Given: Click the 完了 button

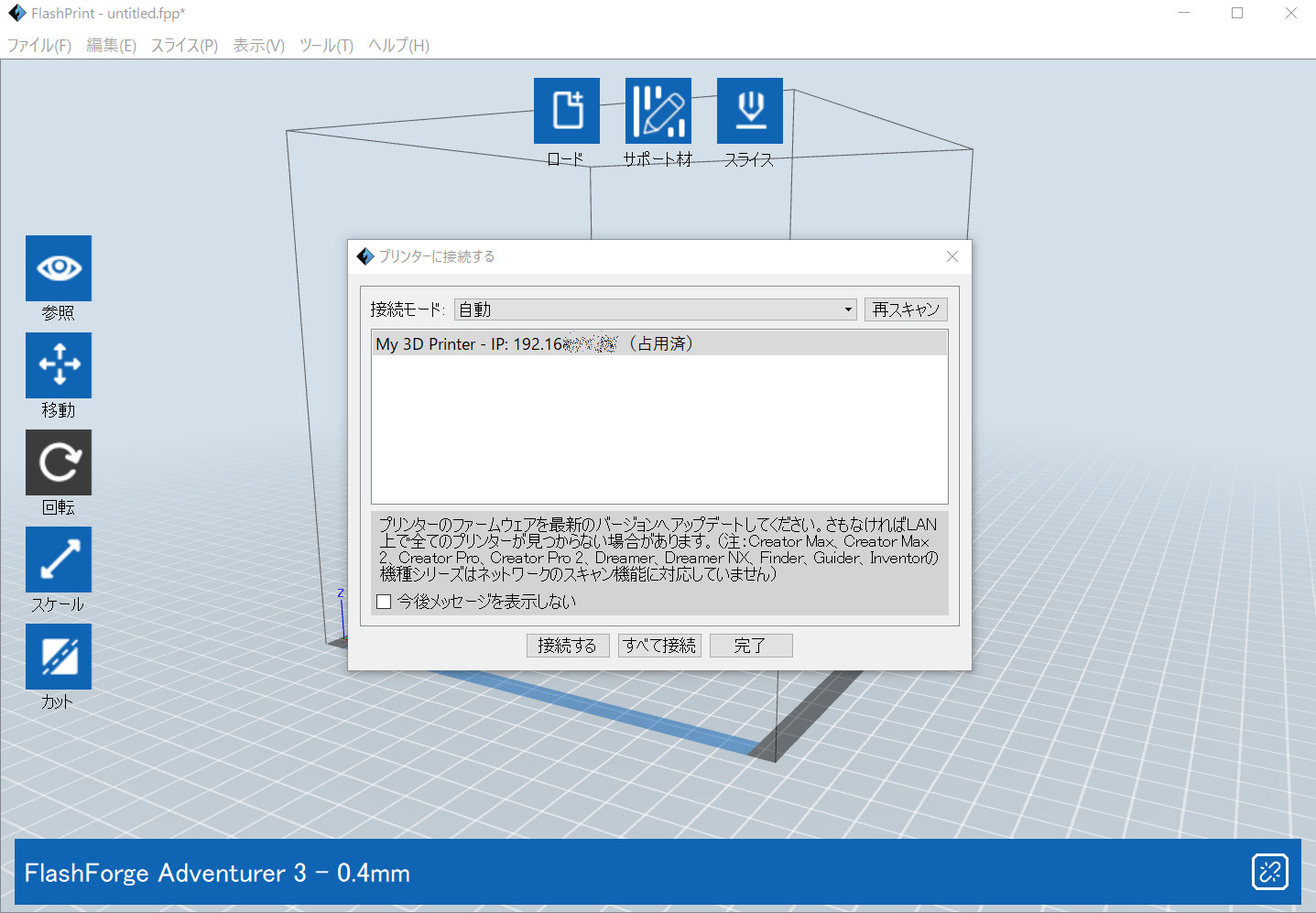Looking at the screenshot, I should coord(751,646).
